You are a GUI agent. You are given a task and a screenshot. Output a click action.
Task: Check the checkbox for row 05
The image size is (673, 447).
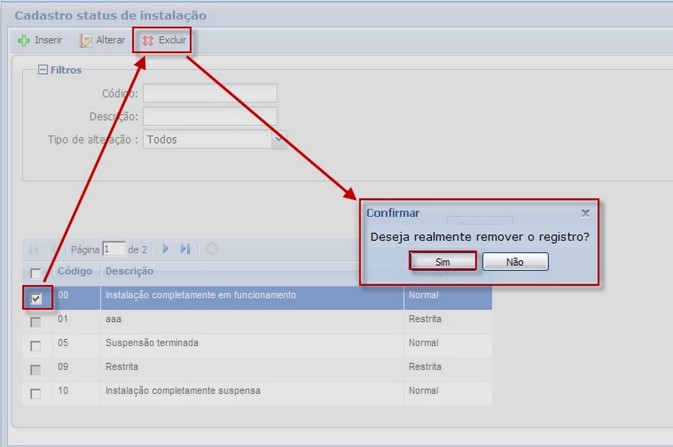click(36, 346)
